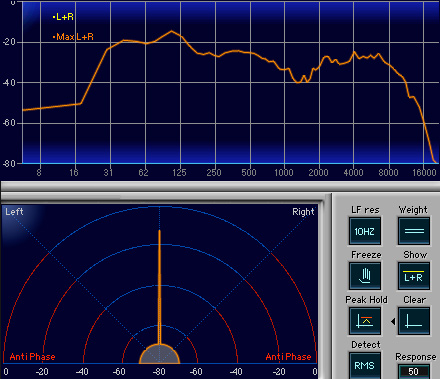Click the -40 dB level axis label
Screen dimensions: 440x379
[9, 82]
